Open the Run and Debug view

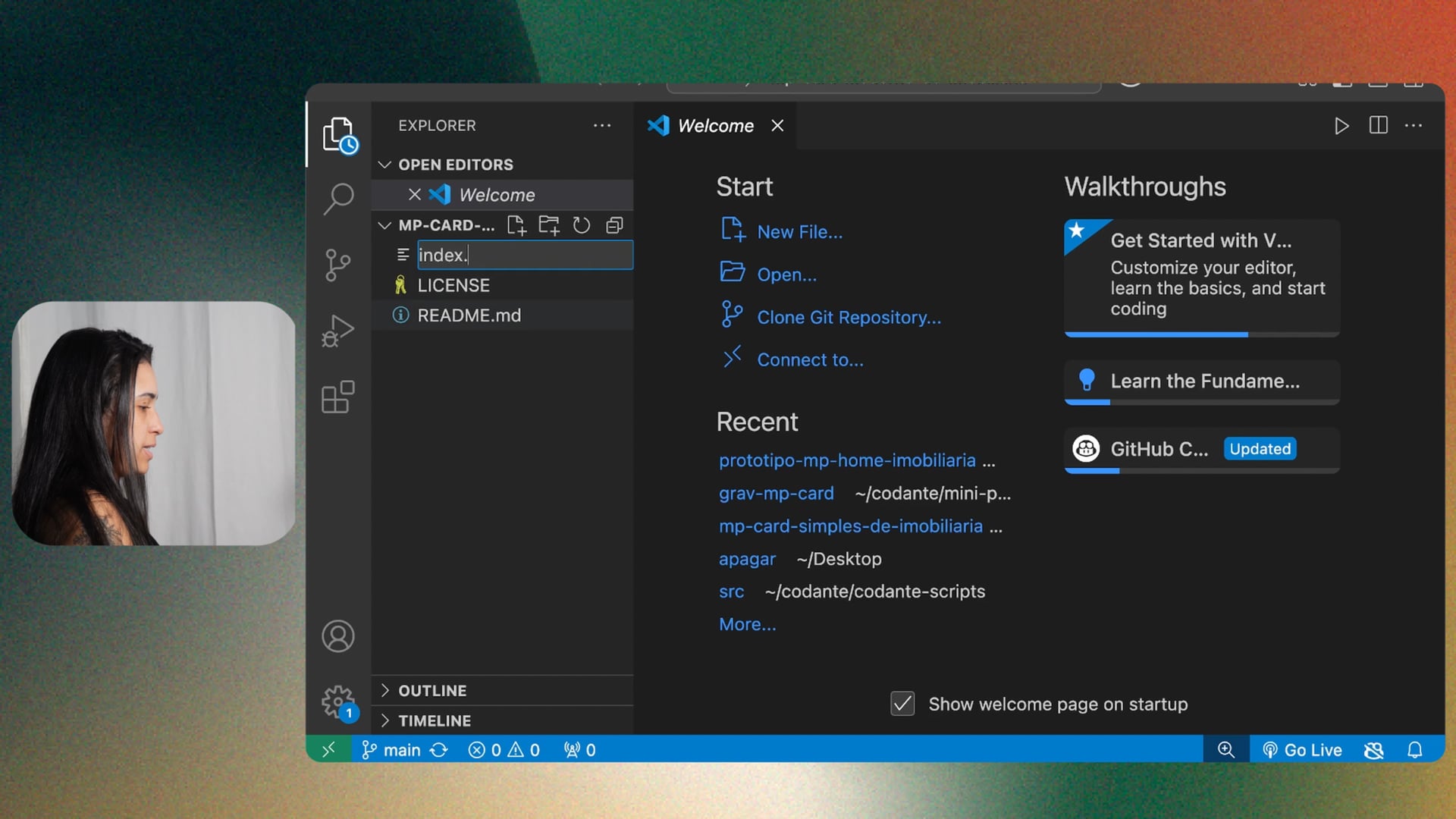tap(338, 331)
